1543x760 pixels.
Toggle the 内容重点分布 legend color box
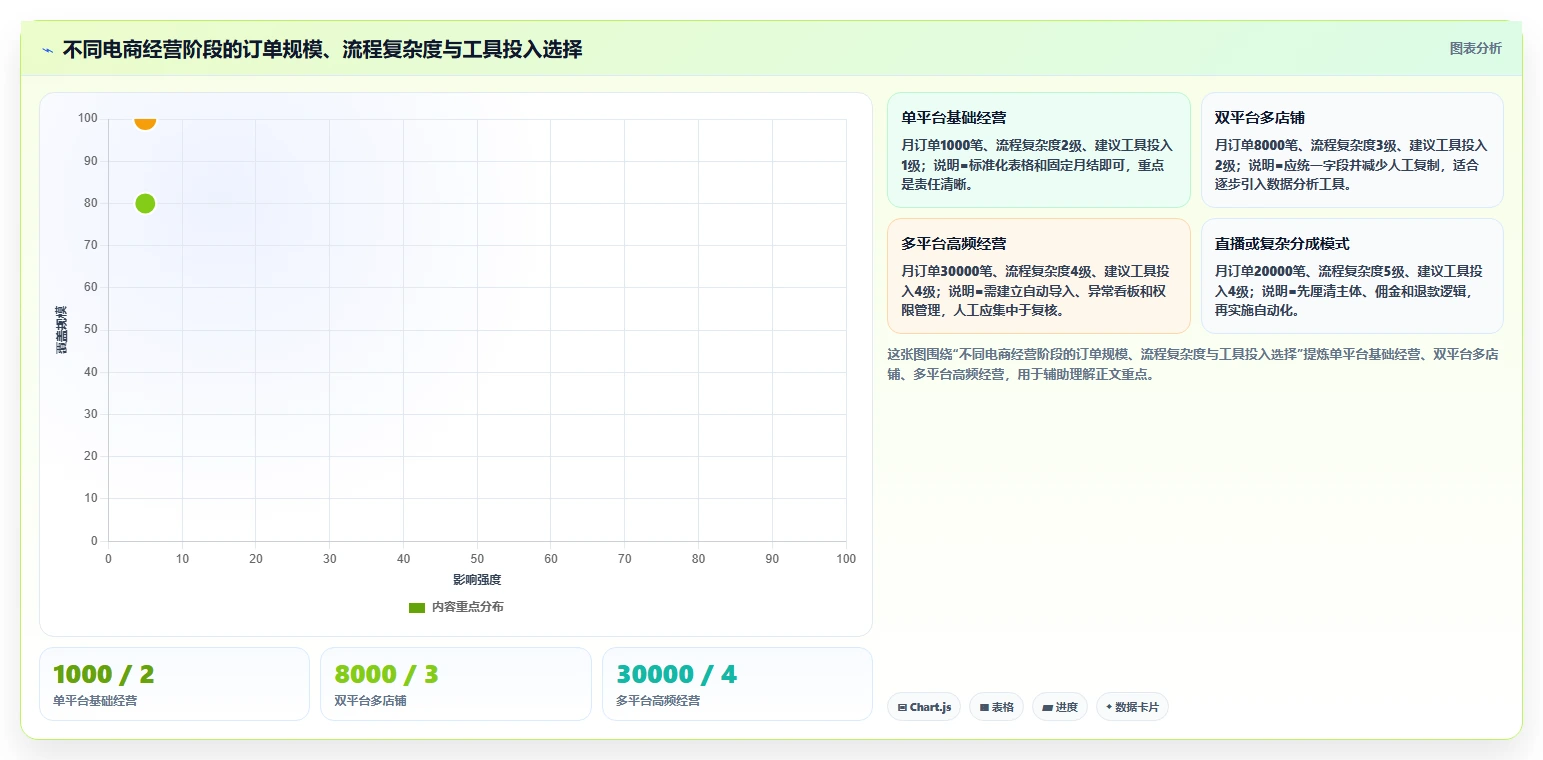pos(417,607)
